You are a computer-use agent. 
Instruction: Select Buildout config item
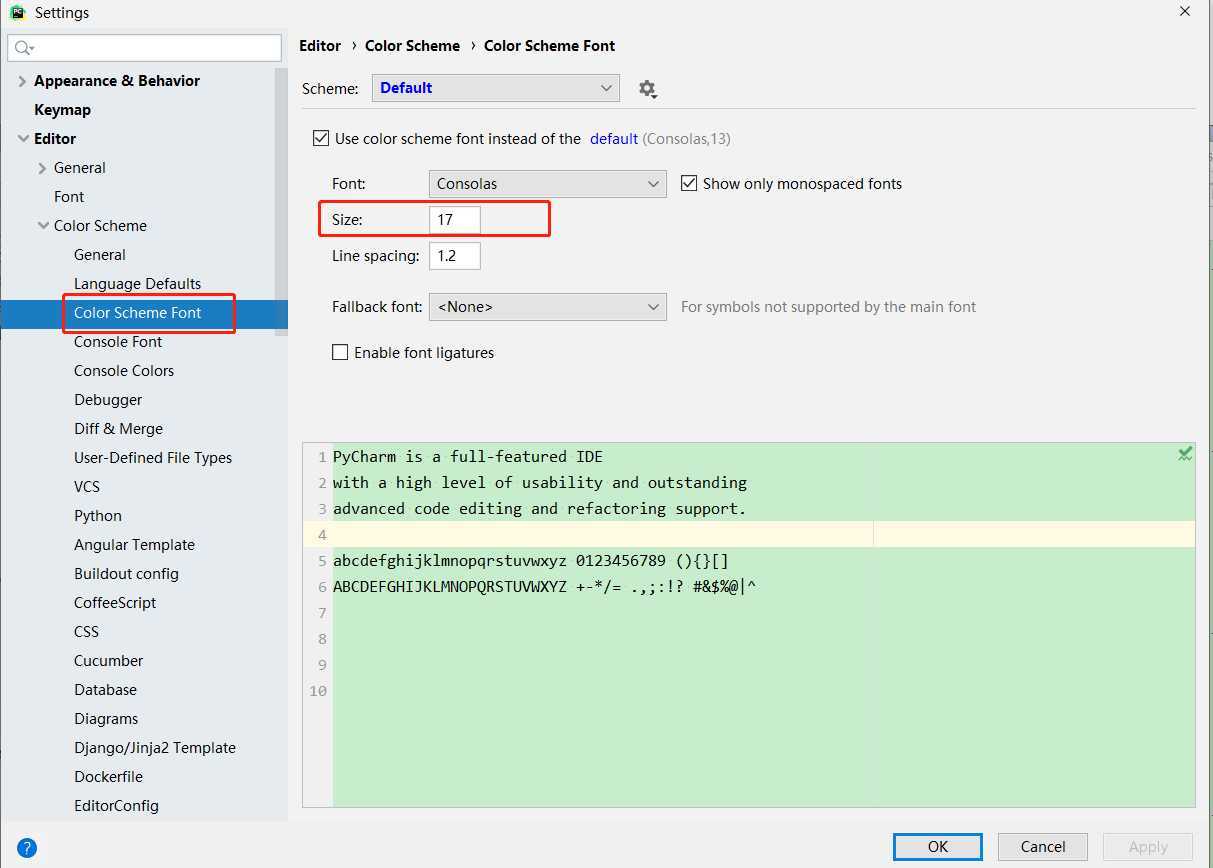tap(126, 574)
